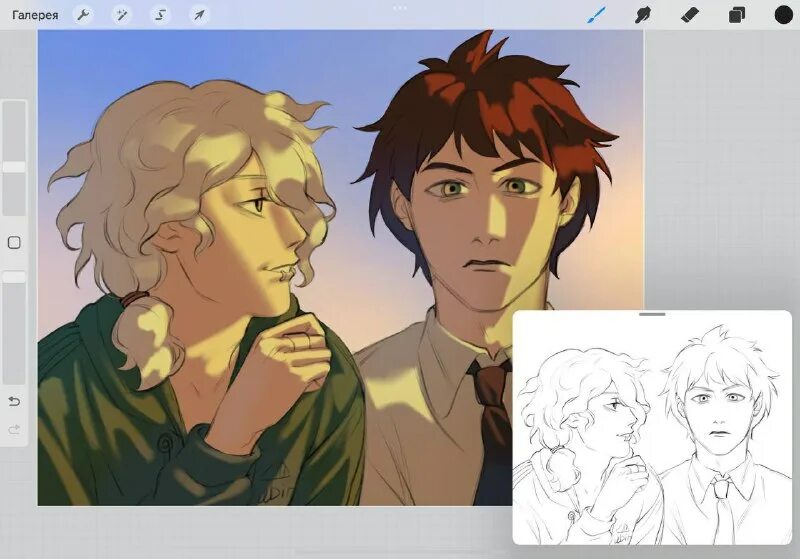Open the Галерея gallery

pyautogui.click(x=35, y=15)
